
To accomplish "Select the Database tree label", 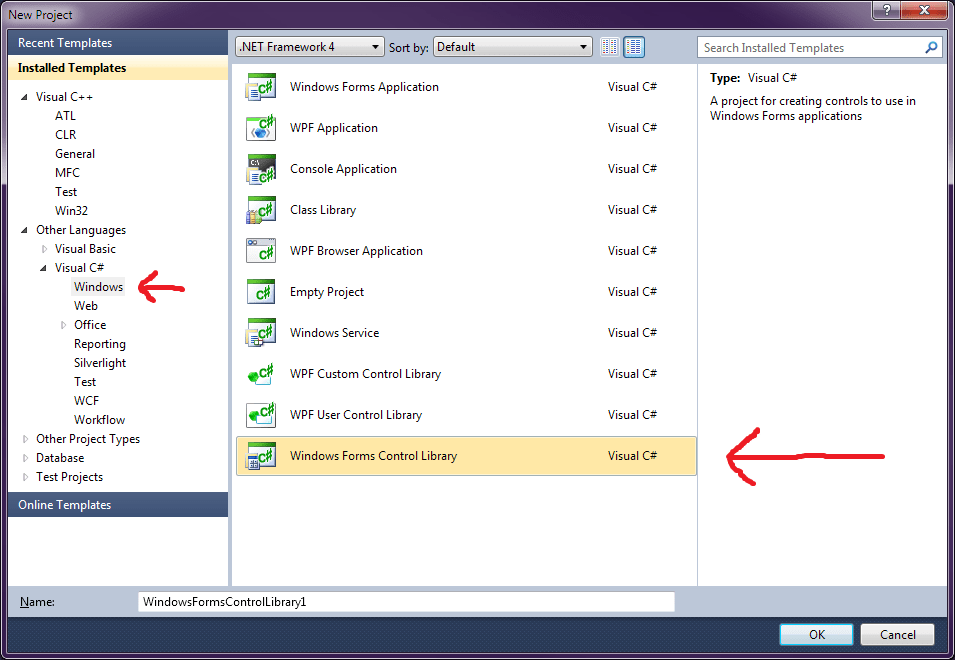I will click(x=60, y=458).
